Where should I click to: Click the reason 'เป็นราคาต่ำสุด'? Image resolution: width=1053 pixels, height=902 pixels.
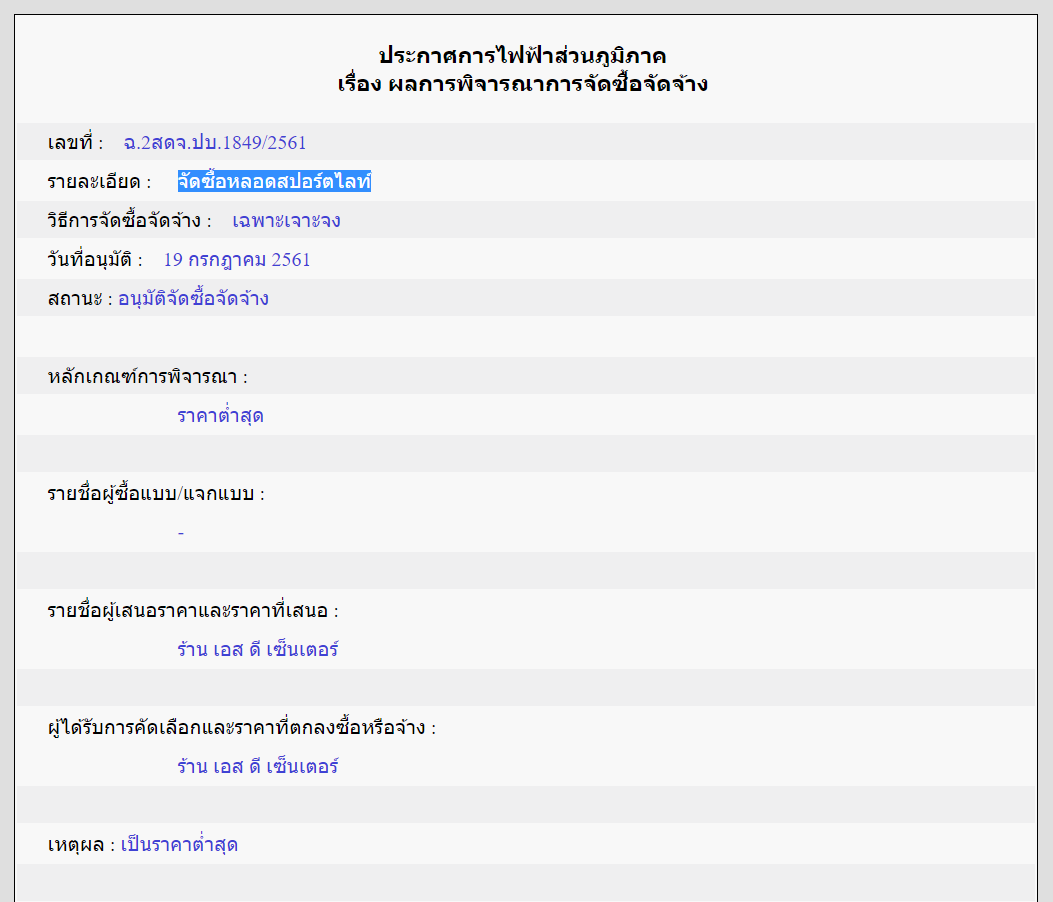[179, 844]
